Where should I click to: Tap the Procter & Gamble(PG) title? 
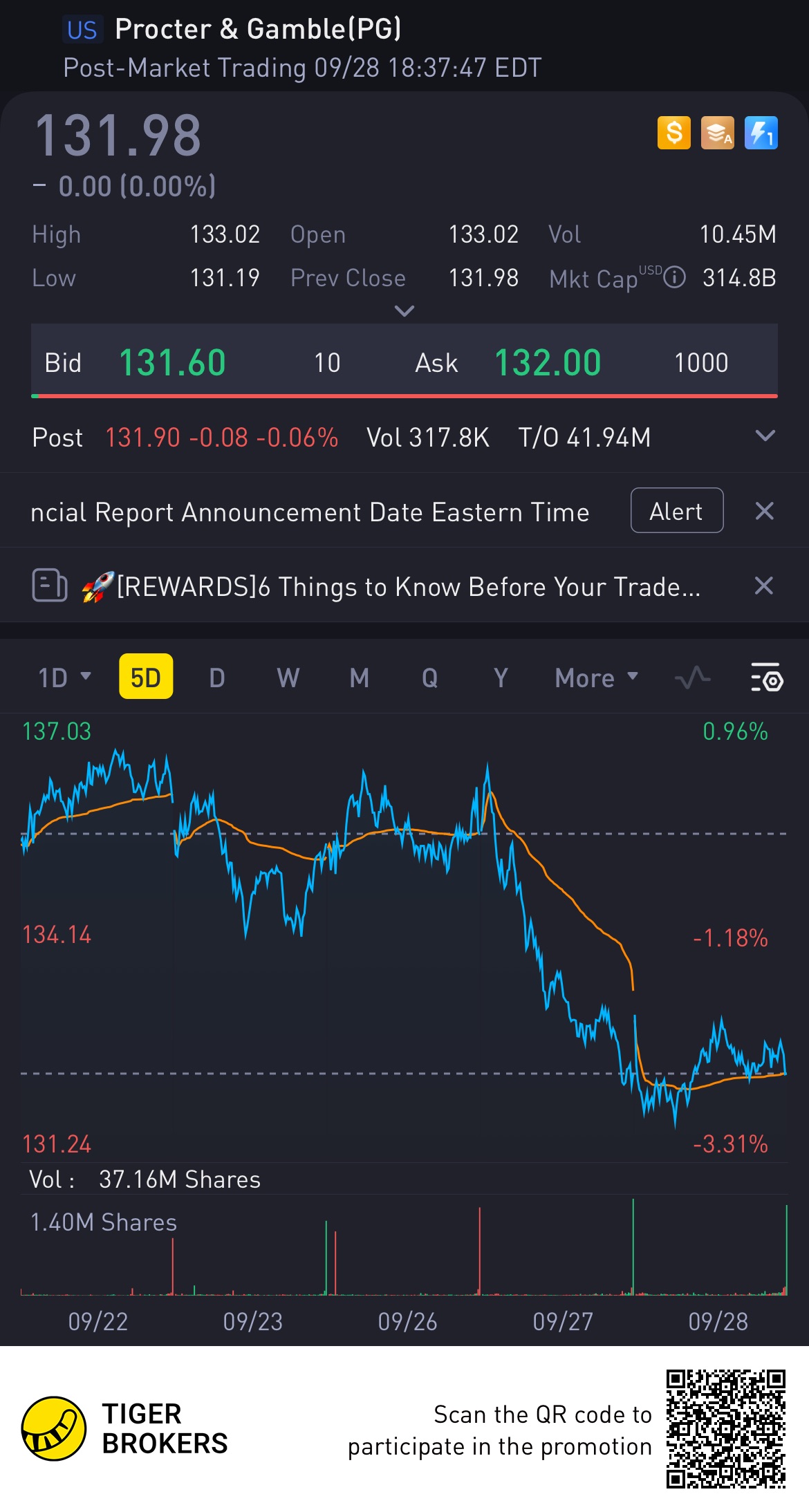pyautogui.click(x=258, y=29)
